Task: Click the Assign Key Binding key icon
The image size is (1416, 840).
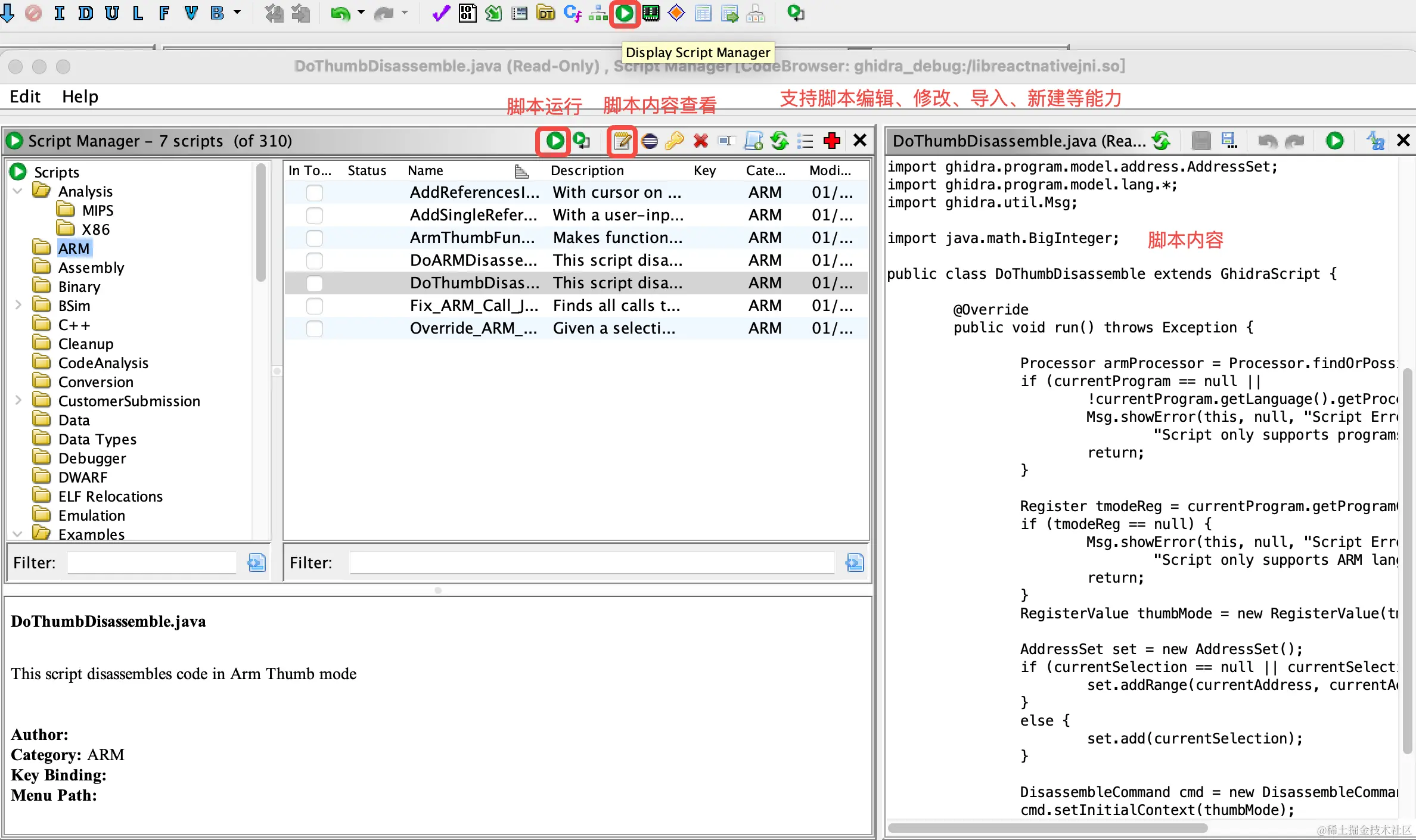Action: point(675,141)
